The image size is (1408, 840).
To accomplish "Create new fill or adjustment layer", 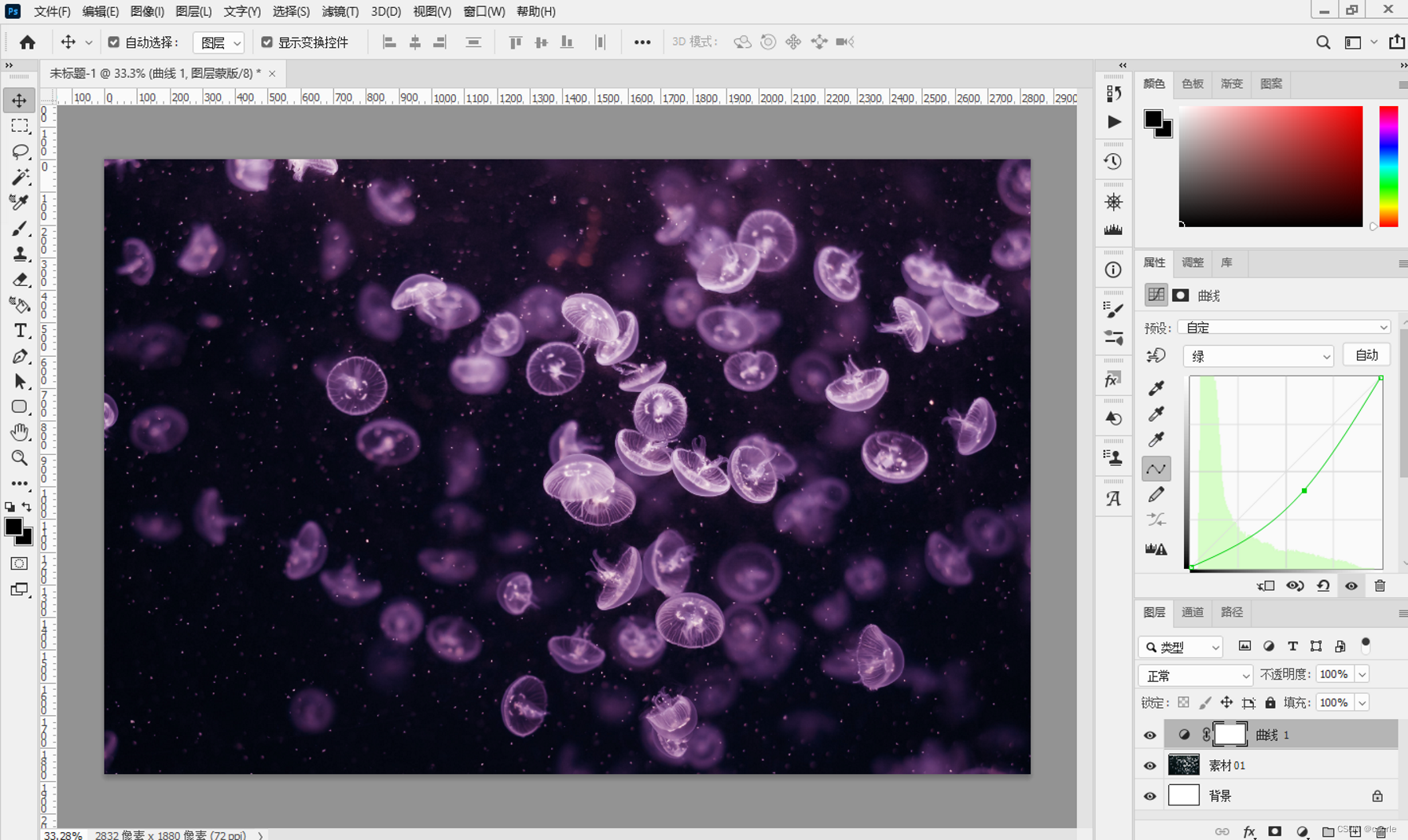I will tap(1302, 831).
